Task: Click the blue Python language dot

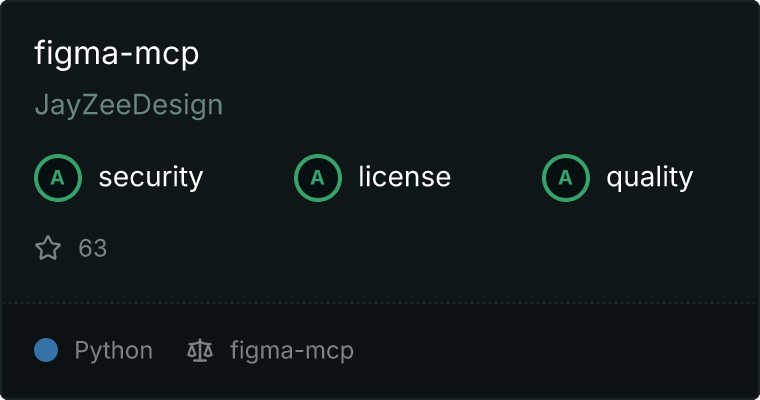Action: tap(46, 350)
